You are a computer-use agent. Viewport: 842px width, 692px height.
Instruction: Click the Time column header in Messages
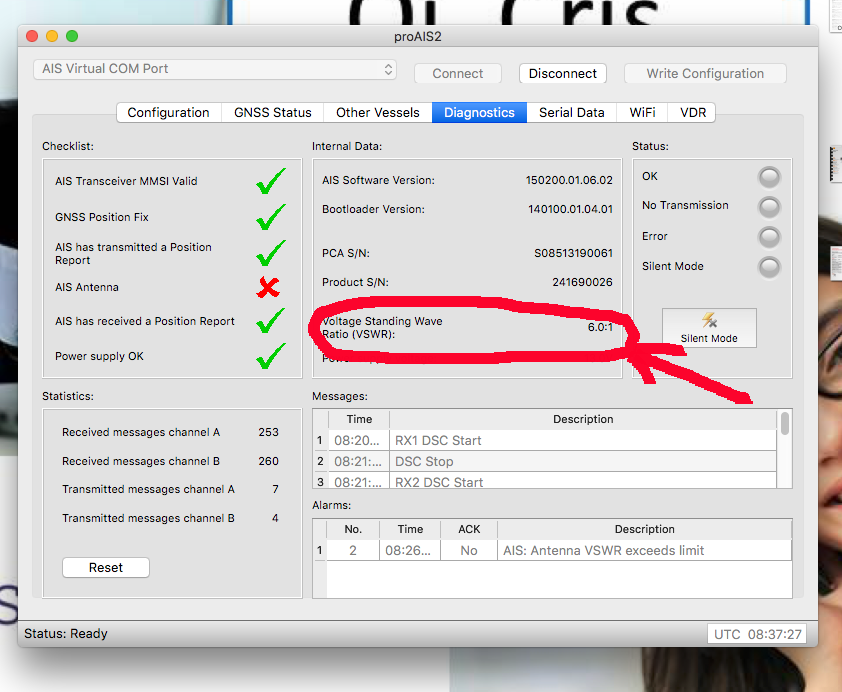(359, 419)
